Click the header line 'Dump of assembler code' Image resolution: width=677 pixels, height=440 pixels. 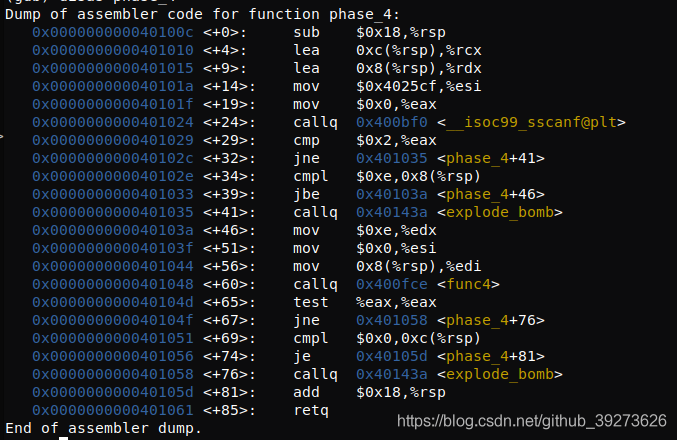pos(202,14)
